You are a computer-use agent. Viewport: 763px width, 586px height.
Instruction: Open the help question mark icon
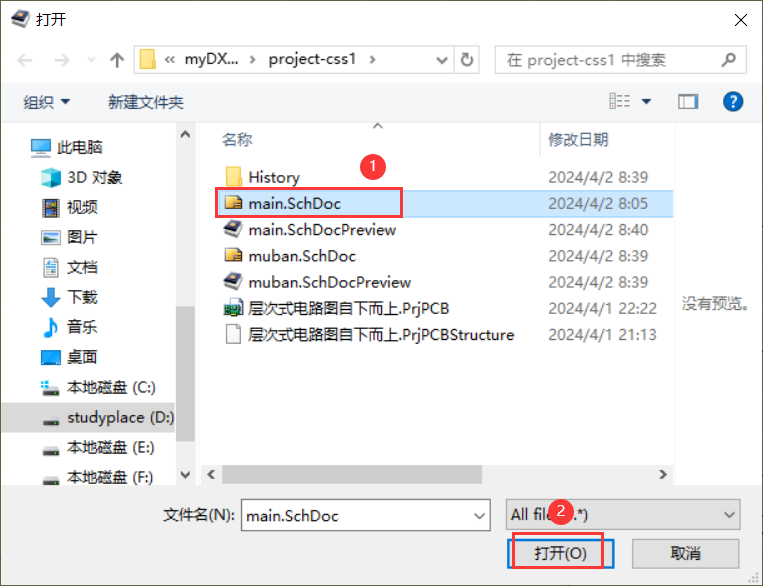pos(733,102)
